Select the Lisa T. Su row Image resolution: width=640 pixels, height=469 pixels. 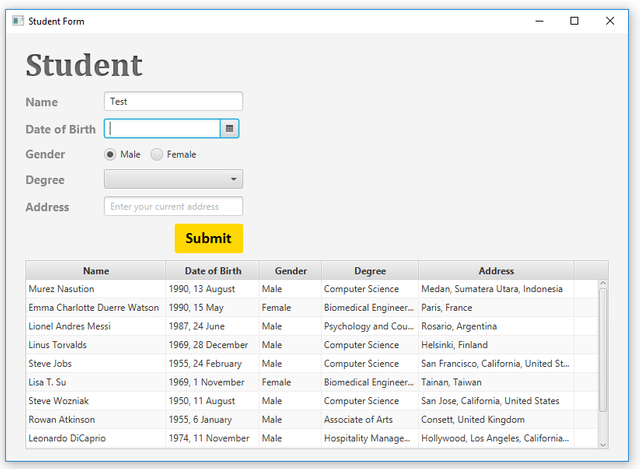pos(312,382)
